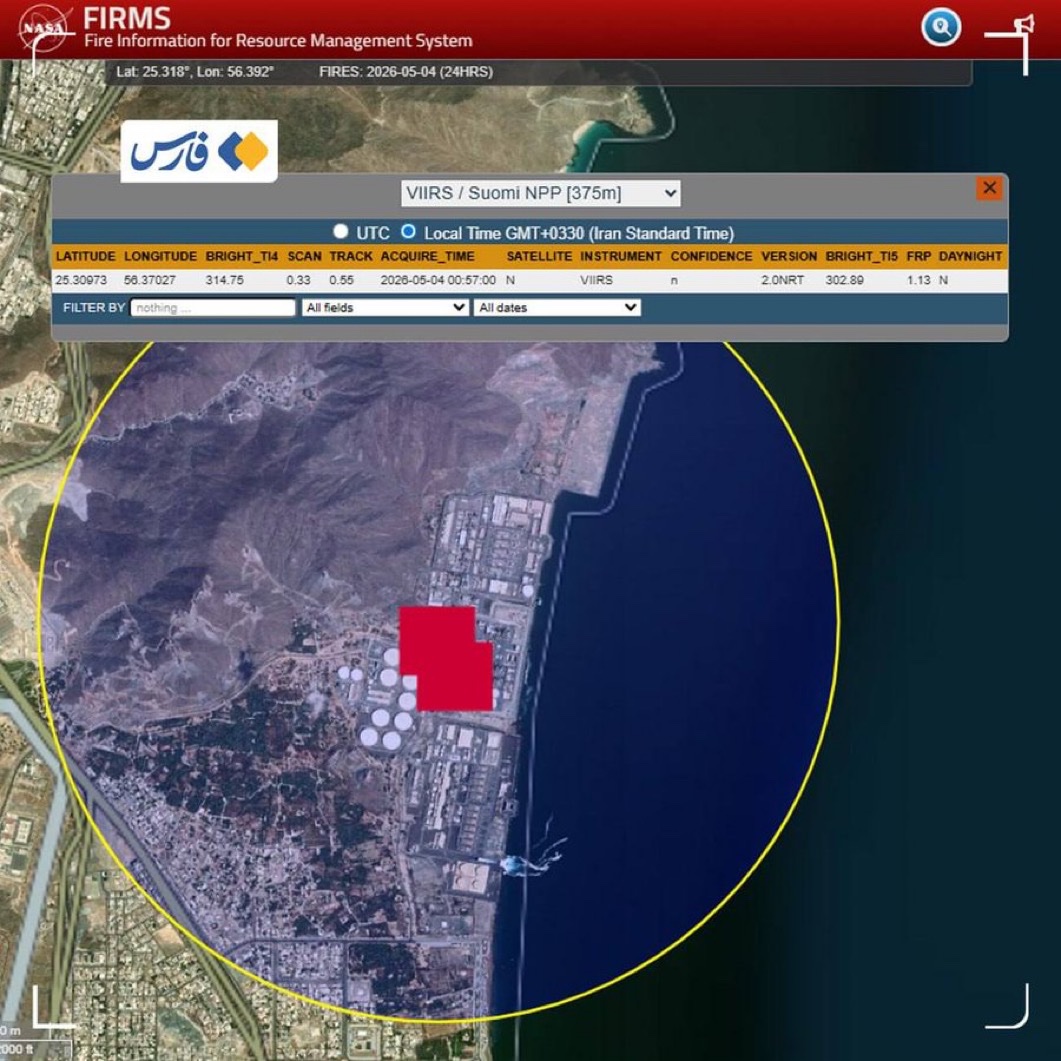Click latitude value 25.30973
Viewport: 1061px width, 1061px height.
tap(81, 280)
